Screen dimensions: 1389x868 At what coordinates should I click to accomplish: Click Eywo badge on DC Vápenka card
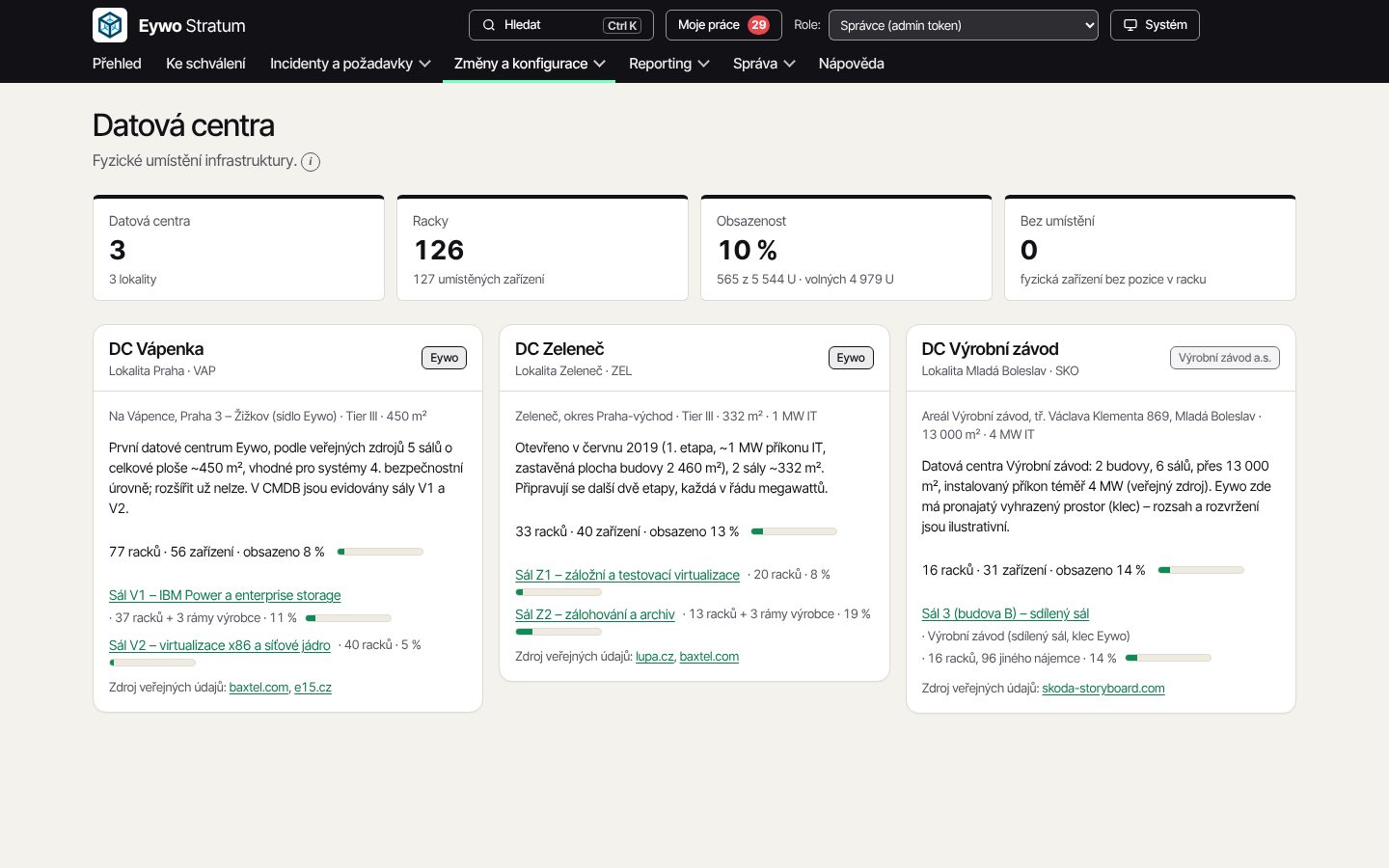click(x=444, y=358)
